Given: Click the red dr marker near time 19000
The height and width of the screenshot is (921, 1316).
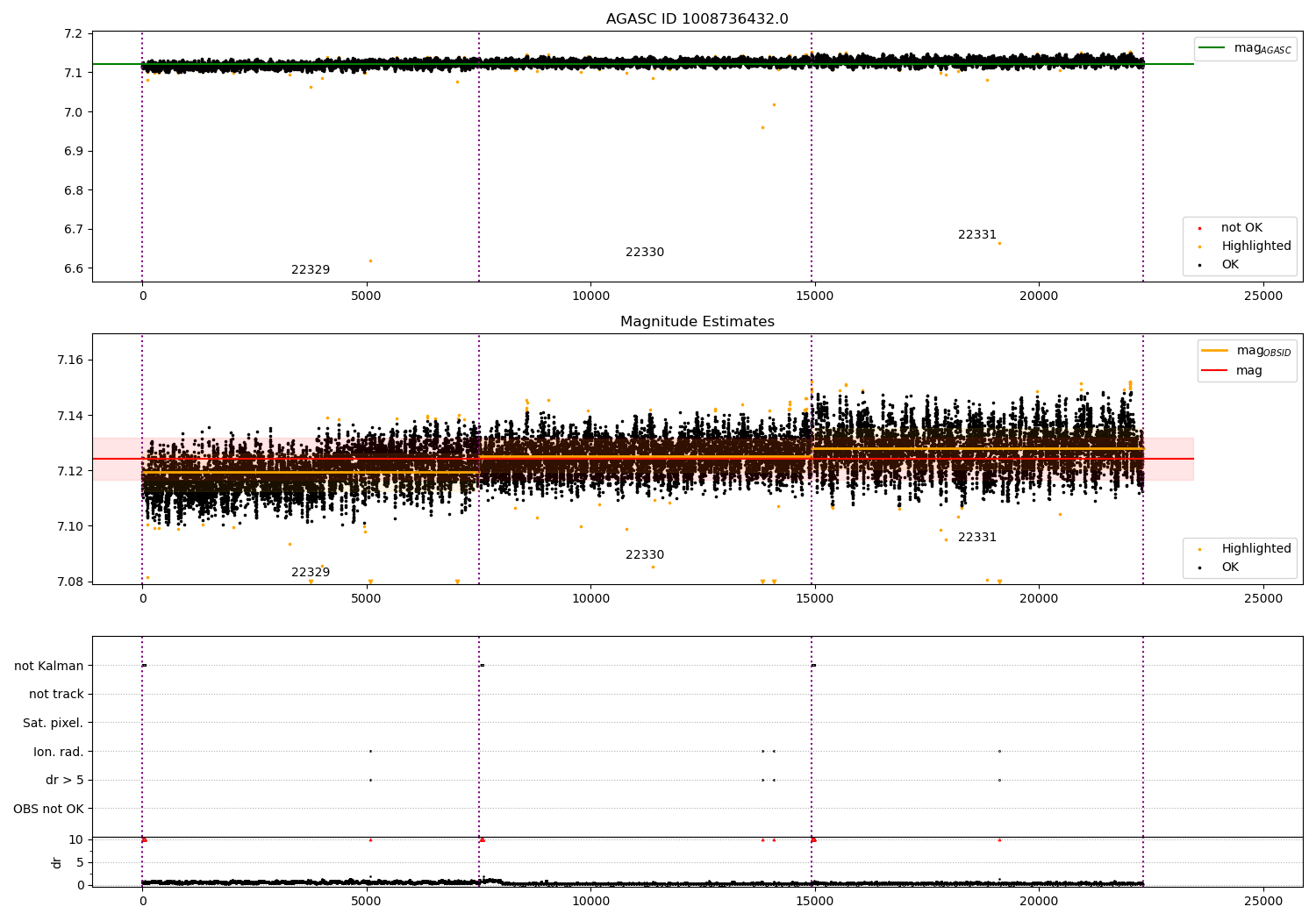Looking at the screenshot, I should 999,840.
